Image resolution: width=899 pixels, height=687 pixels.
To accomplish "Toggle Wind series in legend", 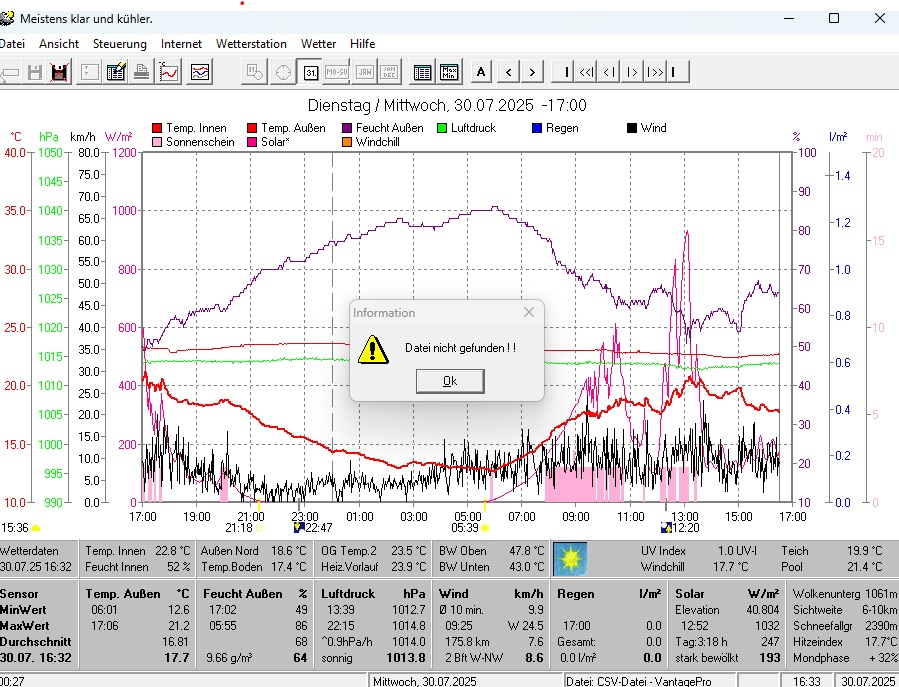I will [x=632, y=128].
